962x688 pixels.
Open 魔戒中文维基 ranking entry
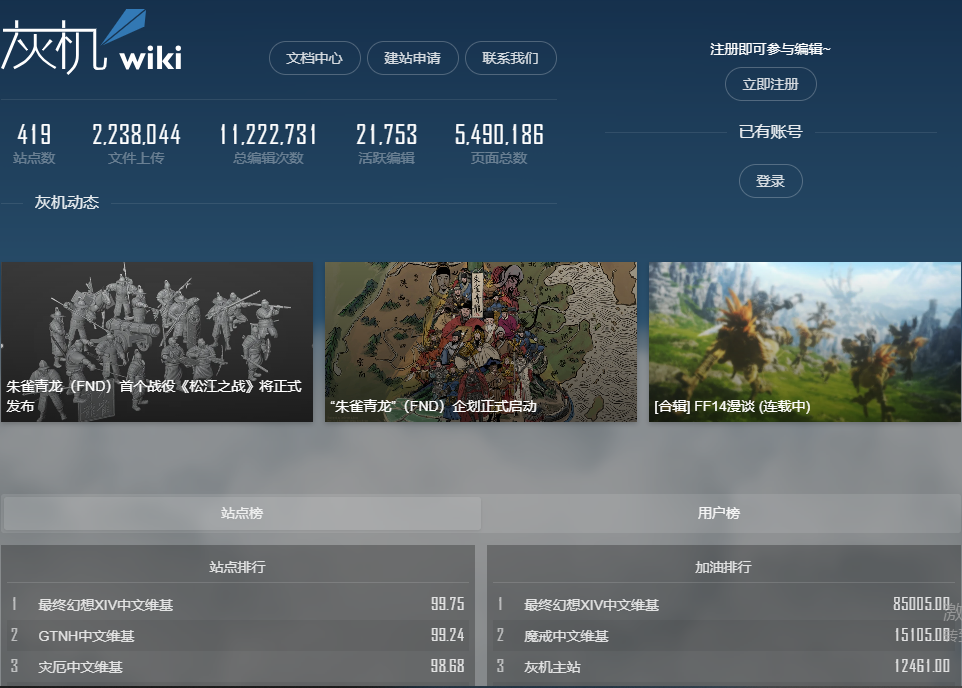(566, 636)
